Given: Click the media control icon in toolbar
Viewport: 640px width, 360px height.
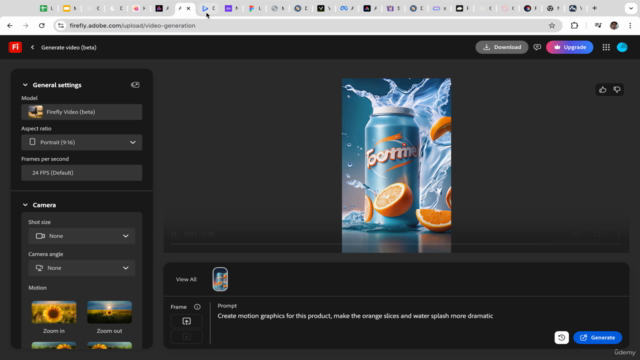Looking at the screenshot, I should 598,25.
